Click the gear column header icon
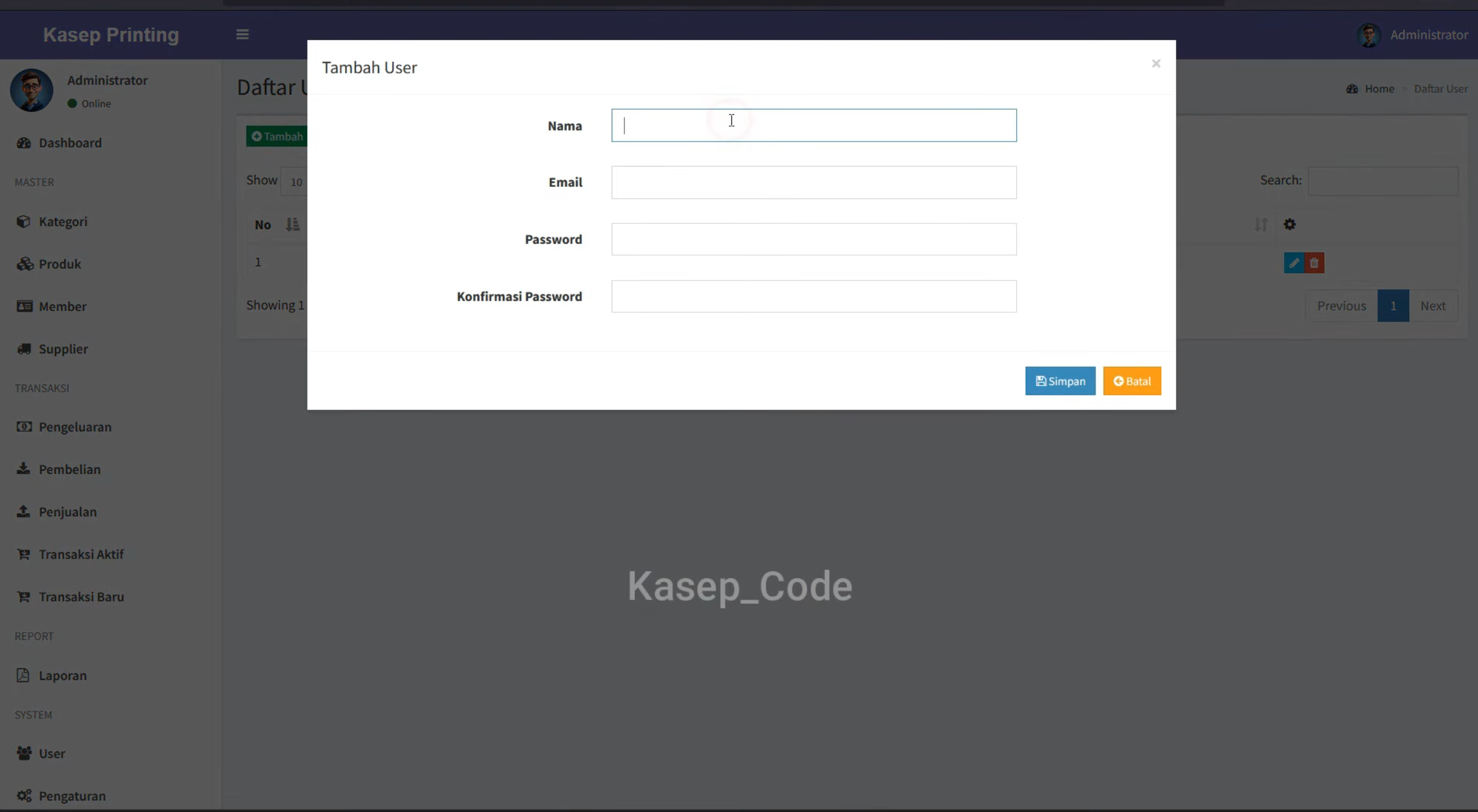The height and width of the screenshot is (812, 1478). pos(1289,224)
